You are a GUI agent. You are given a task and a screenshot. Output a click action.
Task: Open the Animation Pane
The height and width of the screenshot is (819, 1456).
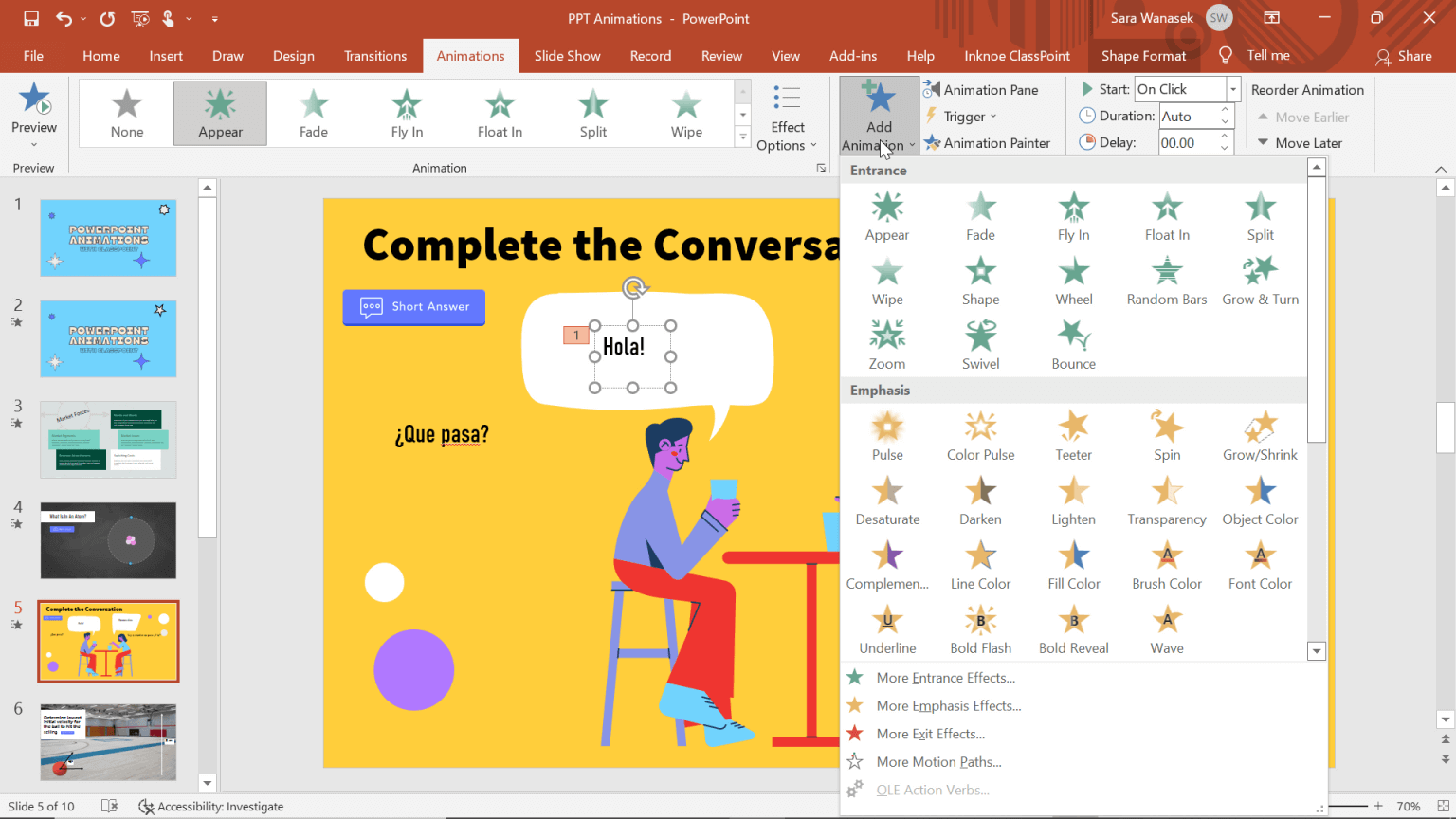click(x=992, y=89)
